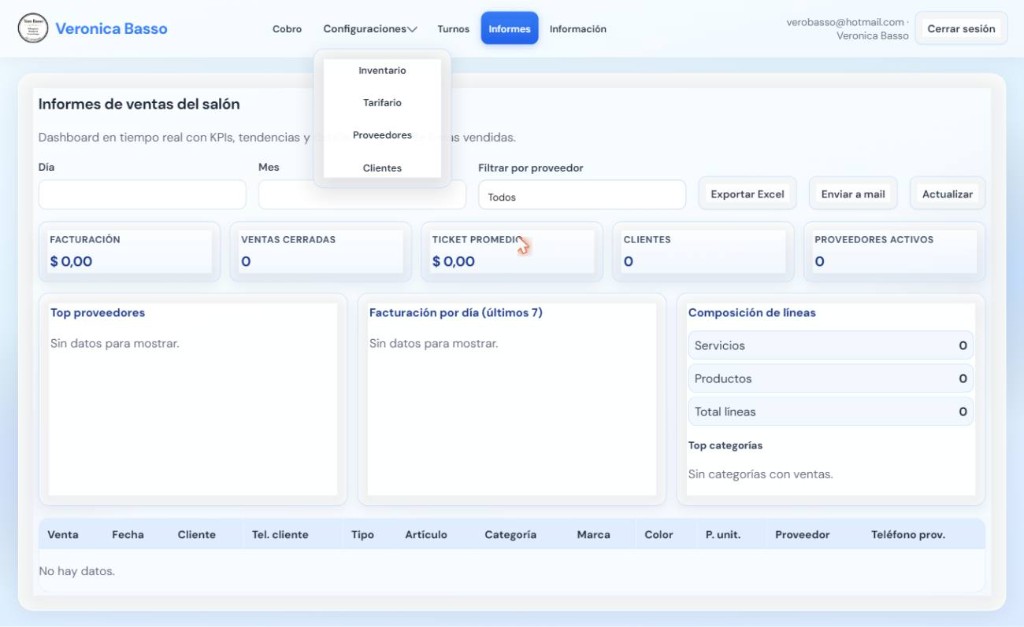Click the salon logo icon beside Veronica Basso
The width and height of the screenshot is (1024, 627).
(x=33, y=29)
